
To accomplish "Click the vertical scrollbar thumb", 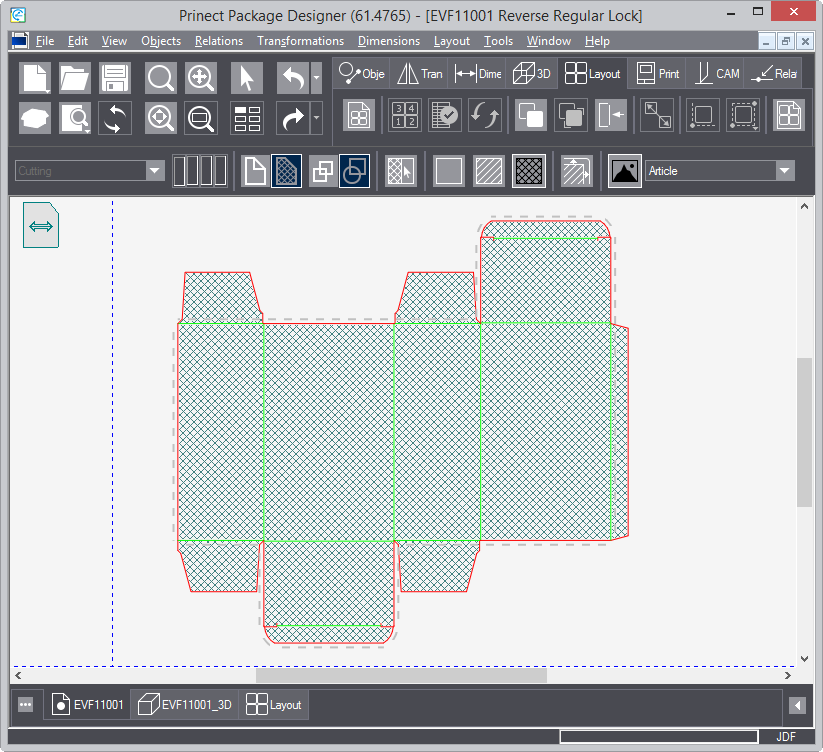I will point(804,430).
